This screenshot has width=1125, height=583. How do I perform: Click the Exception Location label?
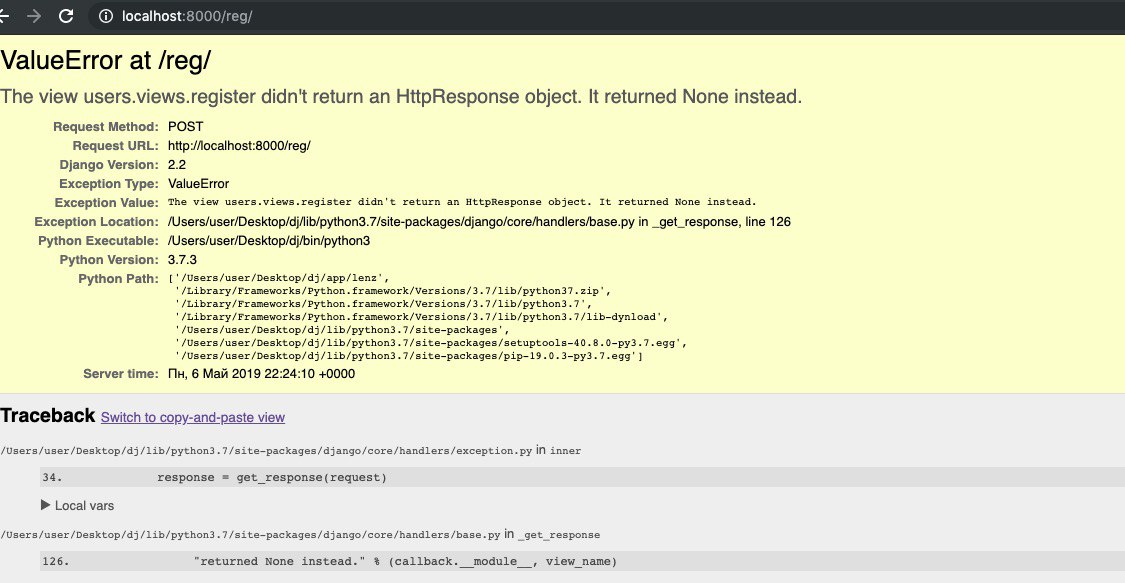tap(96, 222)
